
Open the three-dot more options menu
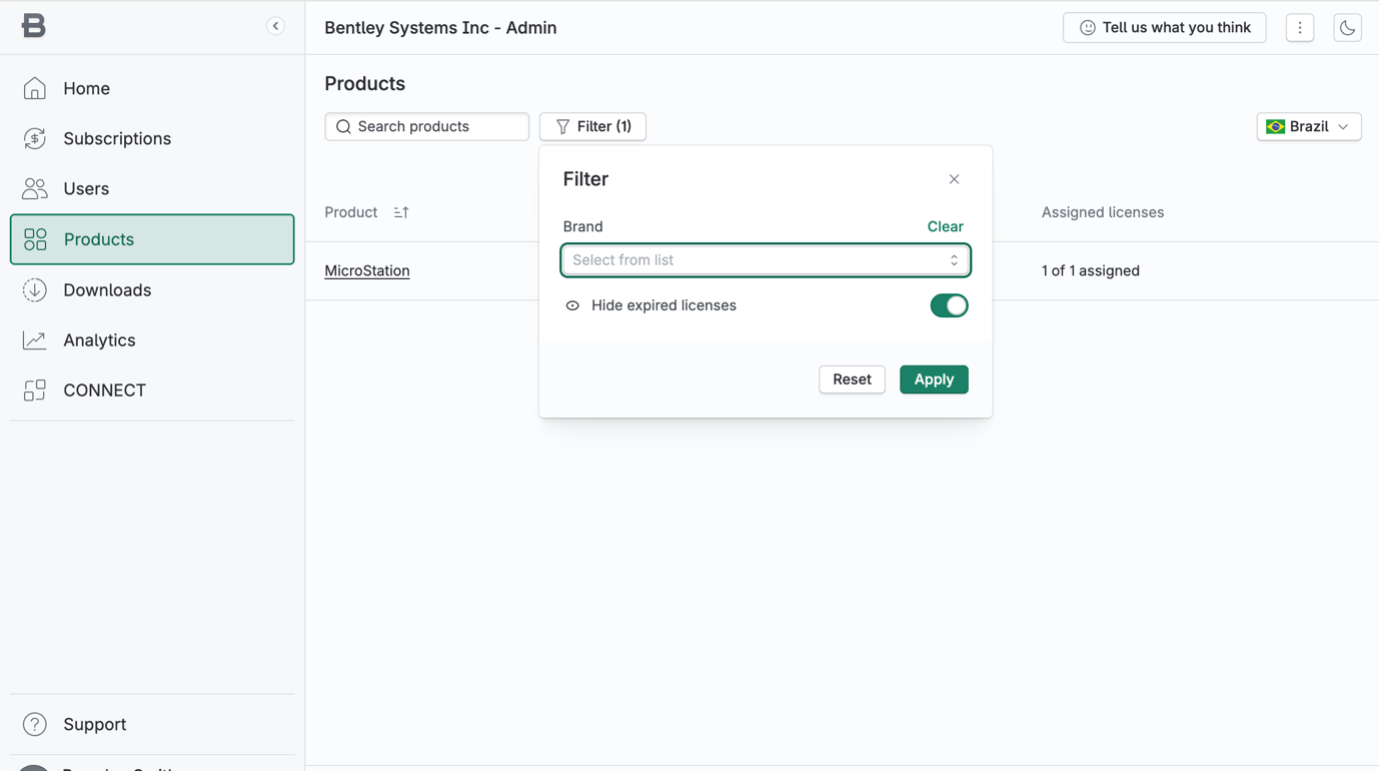coord(1304,28)
